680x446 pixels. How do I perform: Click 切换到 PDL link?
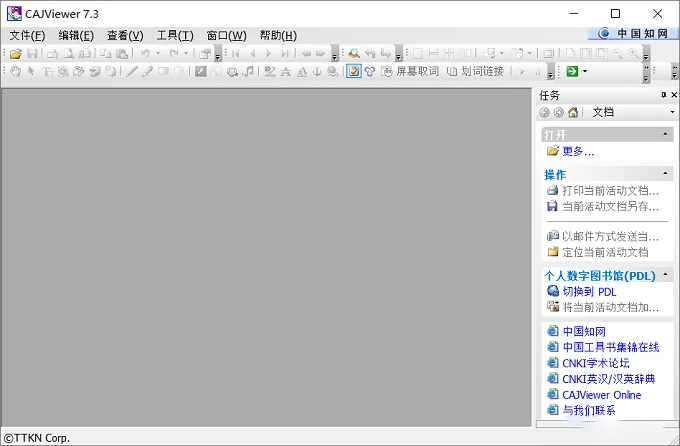(589, 292)
